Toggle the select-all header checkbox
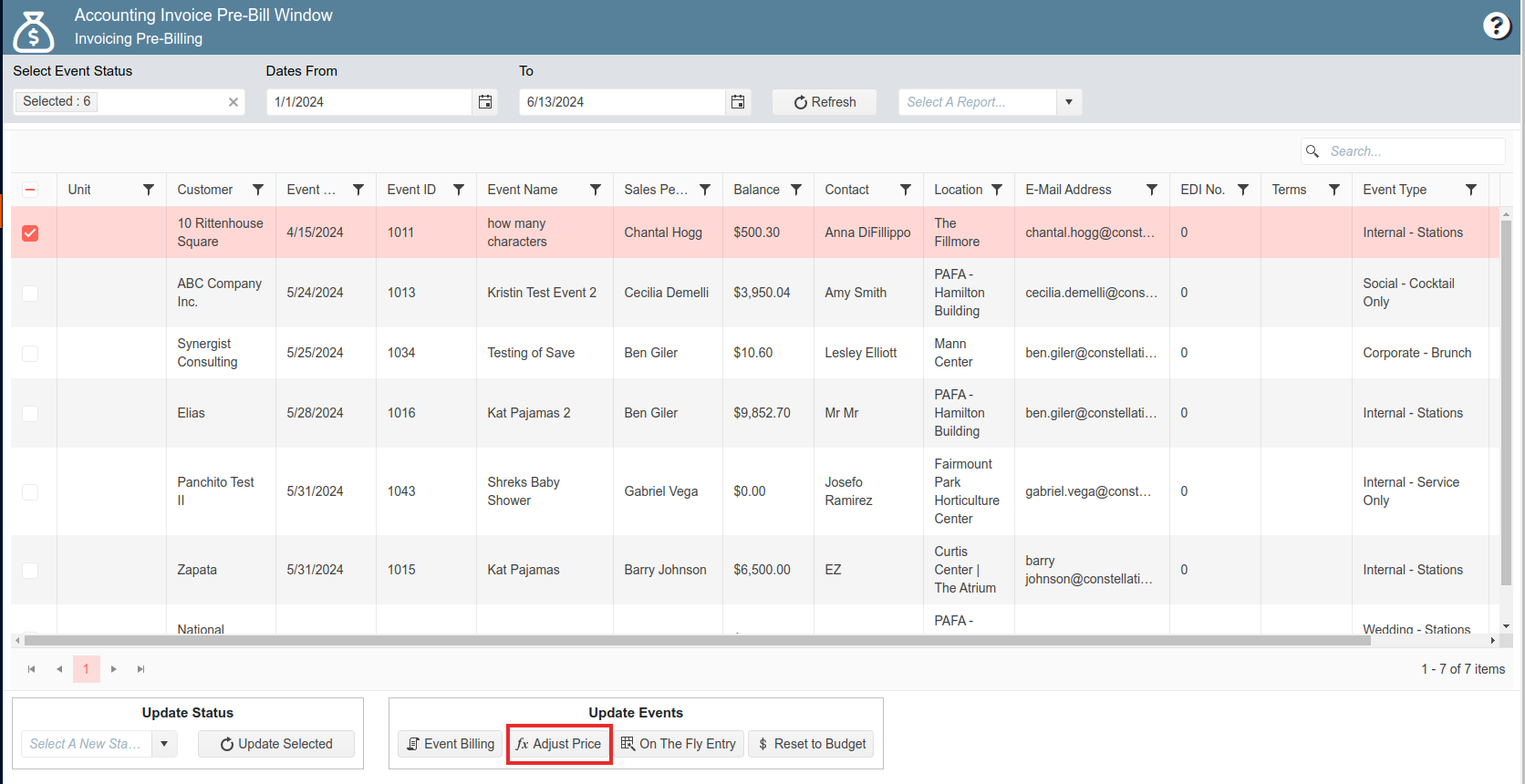 pos(30,190)
